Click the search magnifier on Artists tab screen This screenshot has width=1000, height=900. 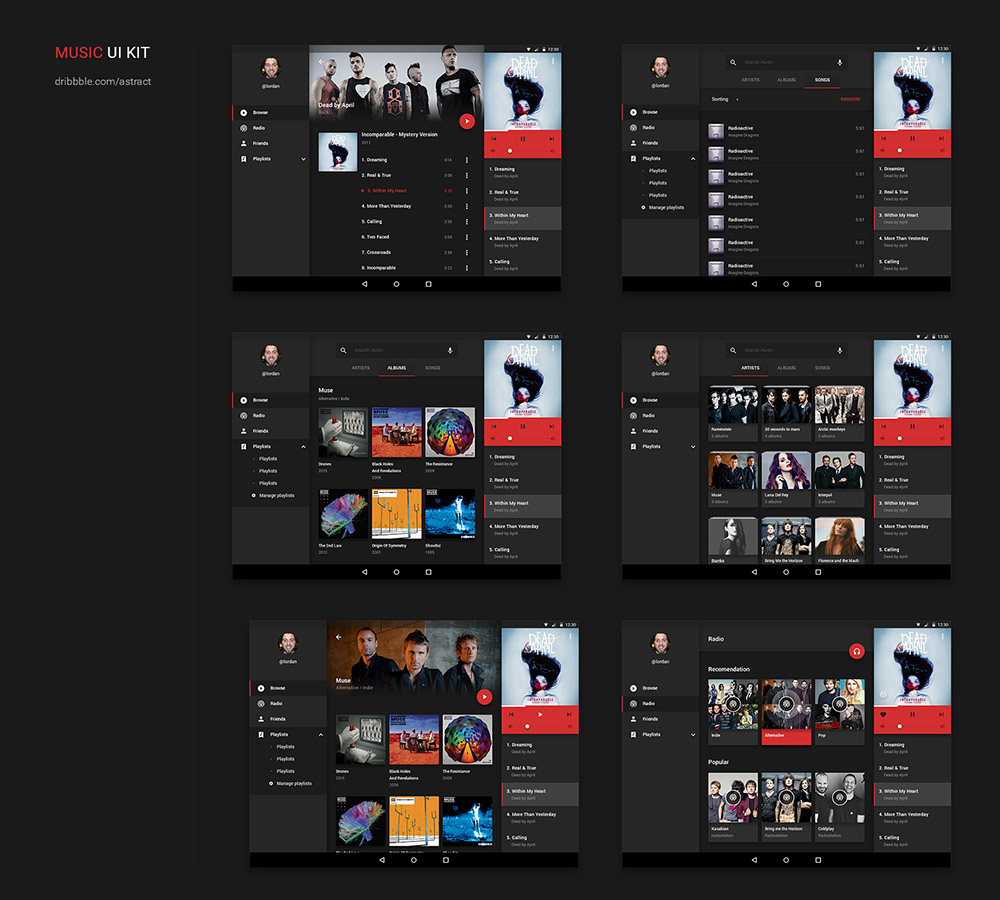pos(733,350)
